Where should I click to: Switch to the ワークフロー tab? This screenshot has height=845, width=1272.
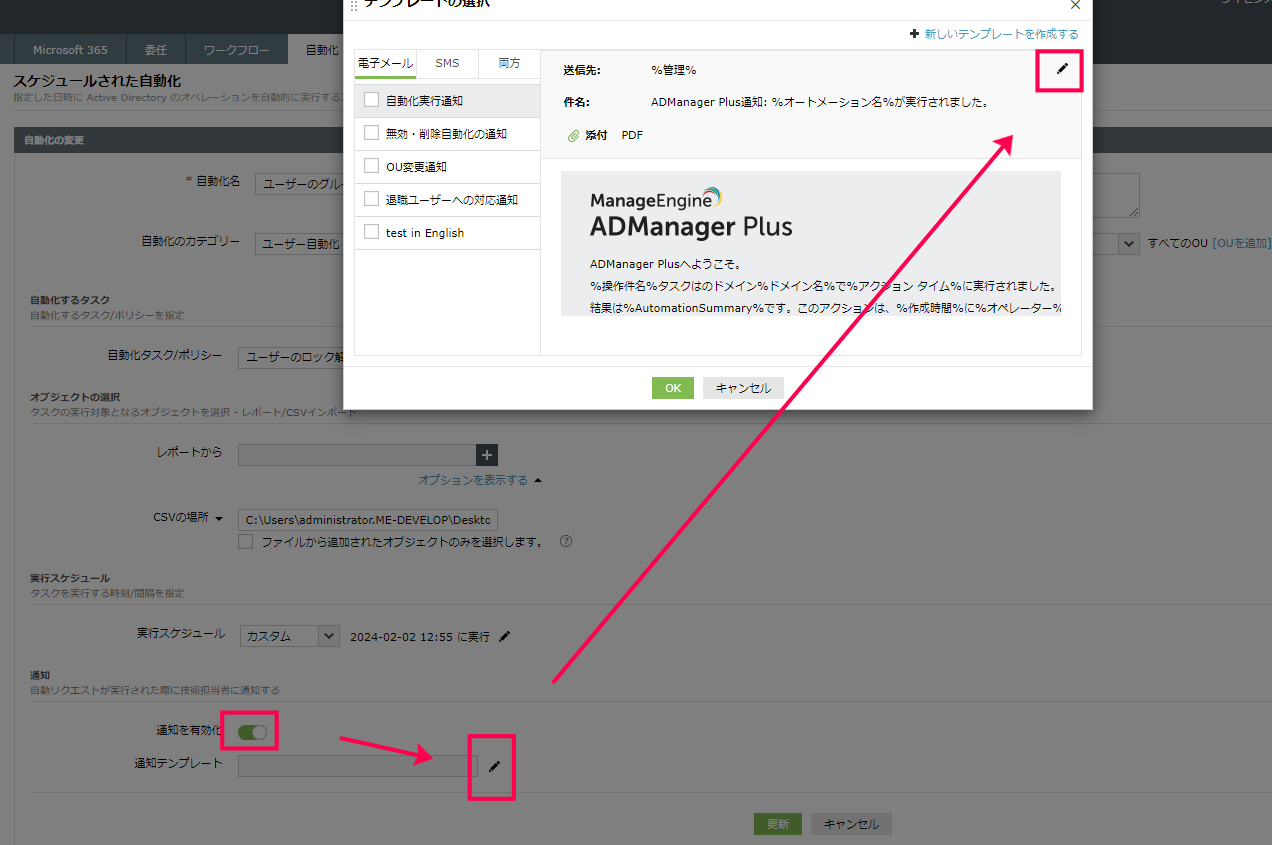tap(236, 50)
